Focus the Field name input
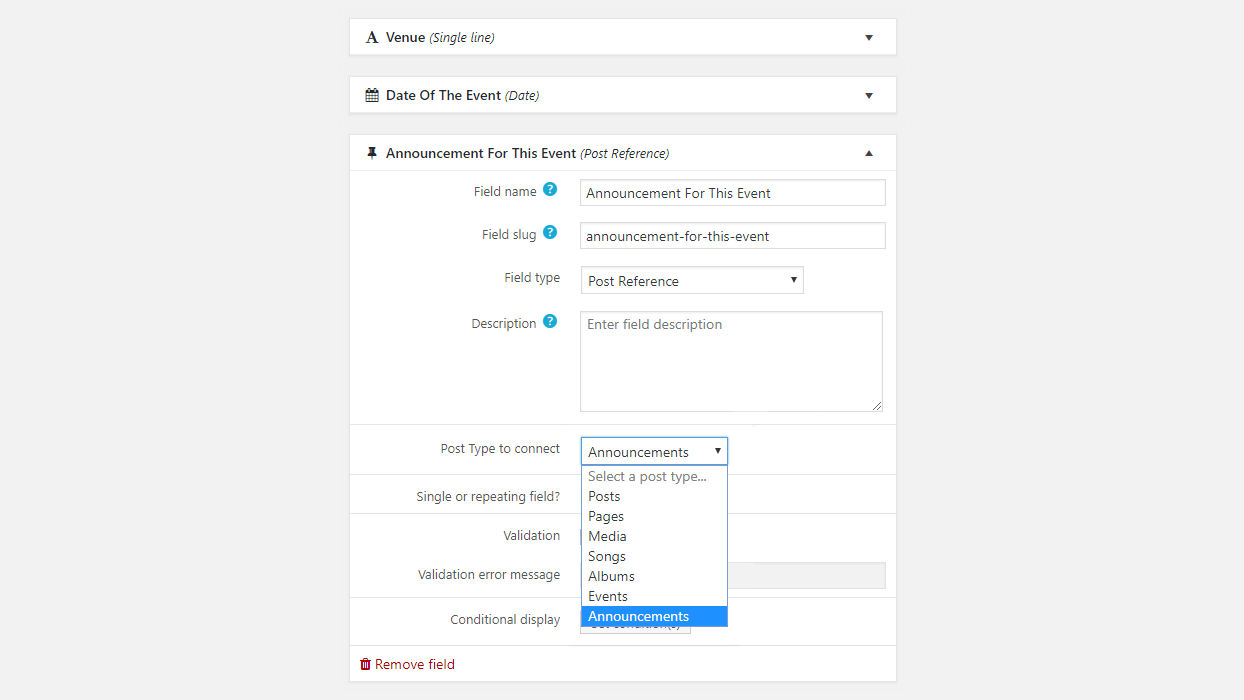 click(x=733, y=192)
